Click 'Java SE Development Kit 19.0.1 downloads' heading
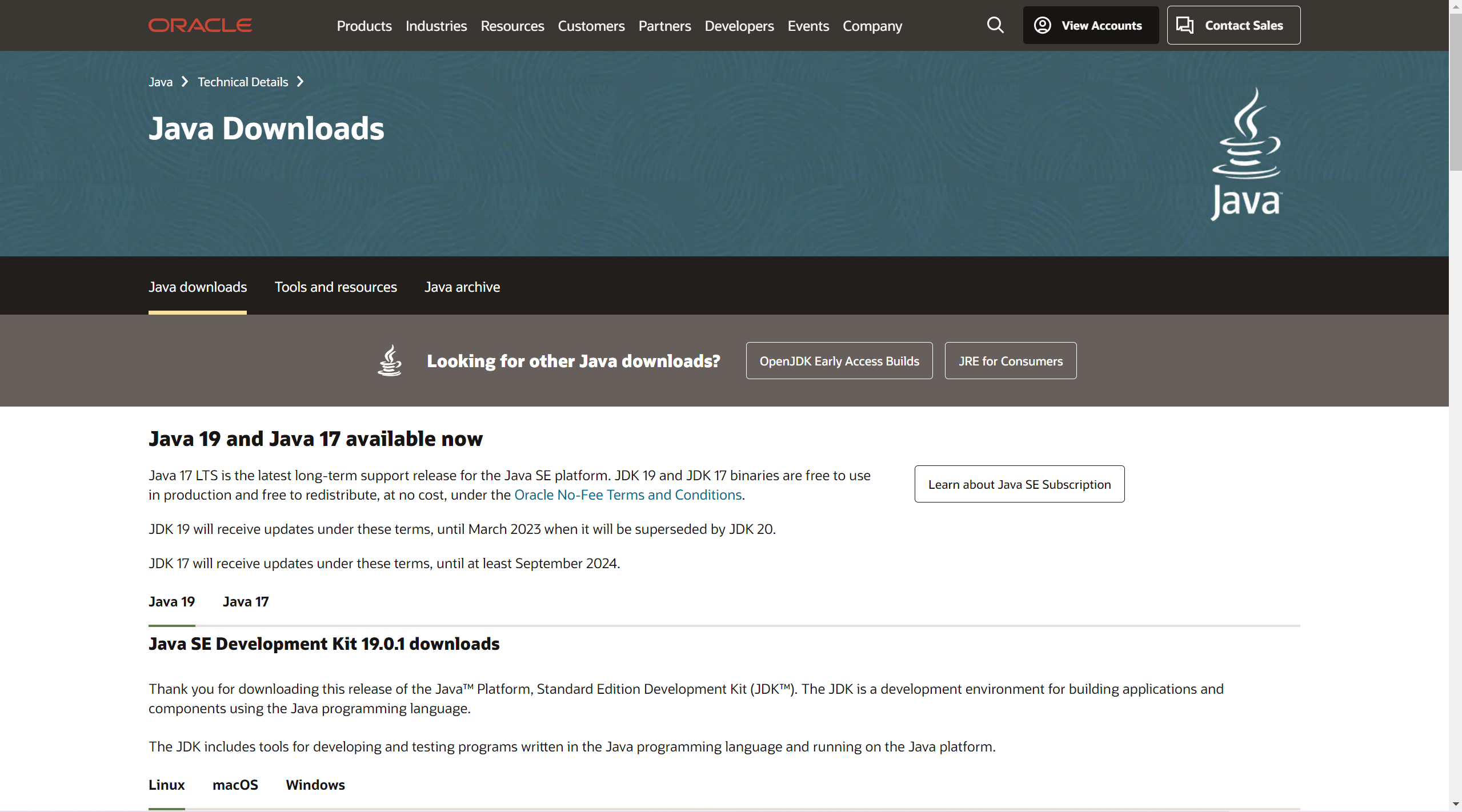This screenshot has height=812, width=1462. tap(324, 644)
